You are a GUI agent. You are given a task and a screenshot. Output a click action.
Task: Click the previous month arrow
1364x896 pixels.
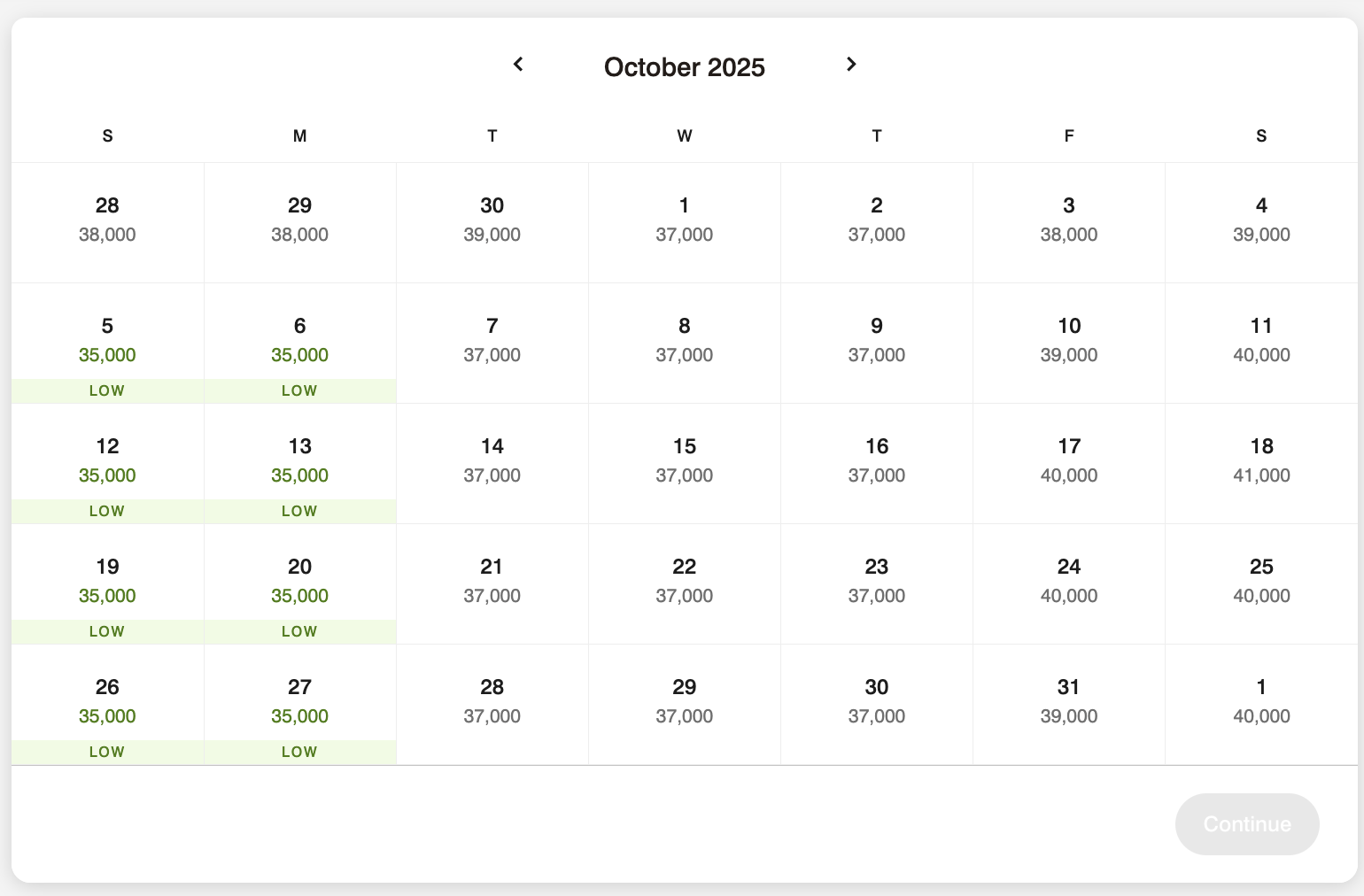tap(518, 65)
